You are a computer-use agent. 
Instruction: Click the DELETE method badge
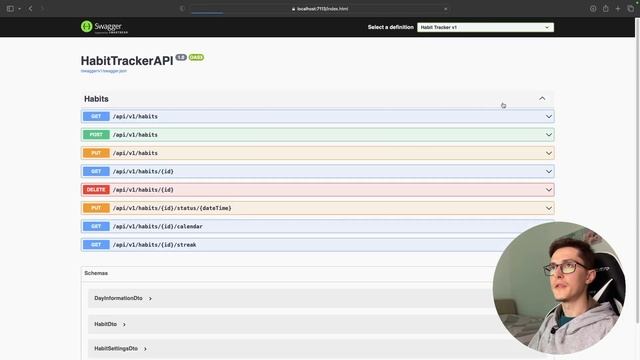96,190
